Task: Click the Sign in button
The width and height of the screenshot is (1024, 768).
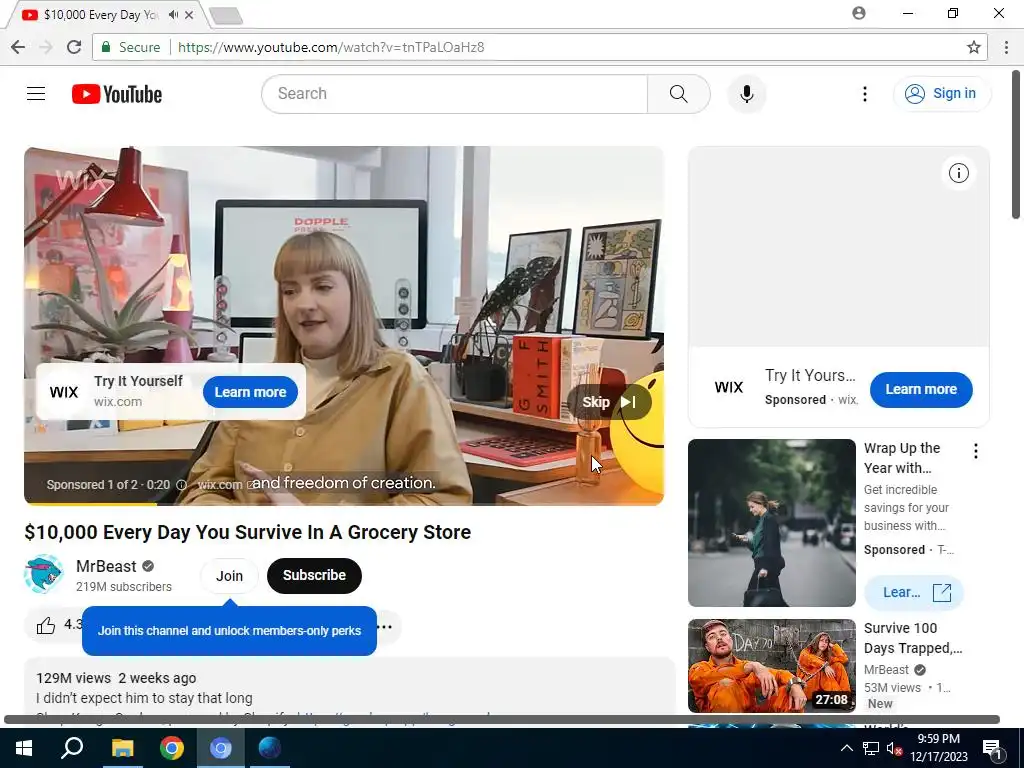Action: pos(942,93)
